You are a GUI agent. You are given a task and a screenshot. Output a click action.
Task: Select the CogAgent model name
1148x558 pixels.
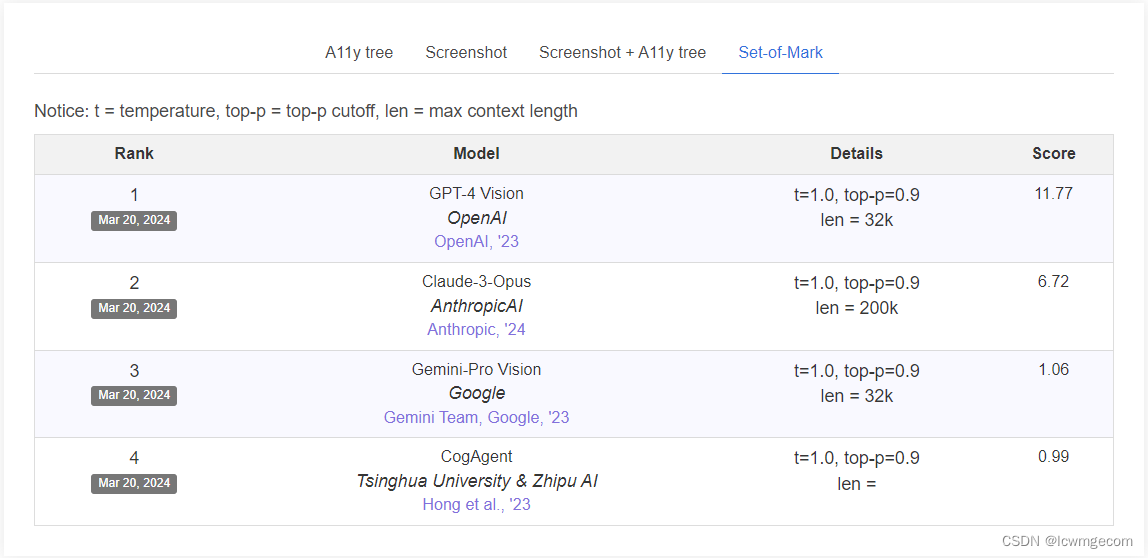477,457
